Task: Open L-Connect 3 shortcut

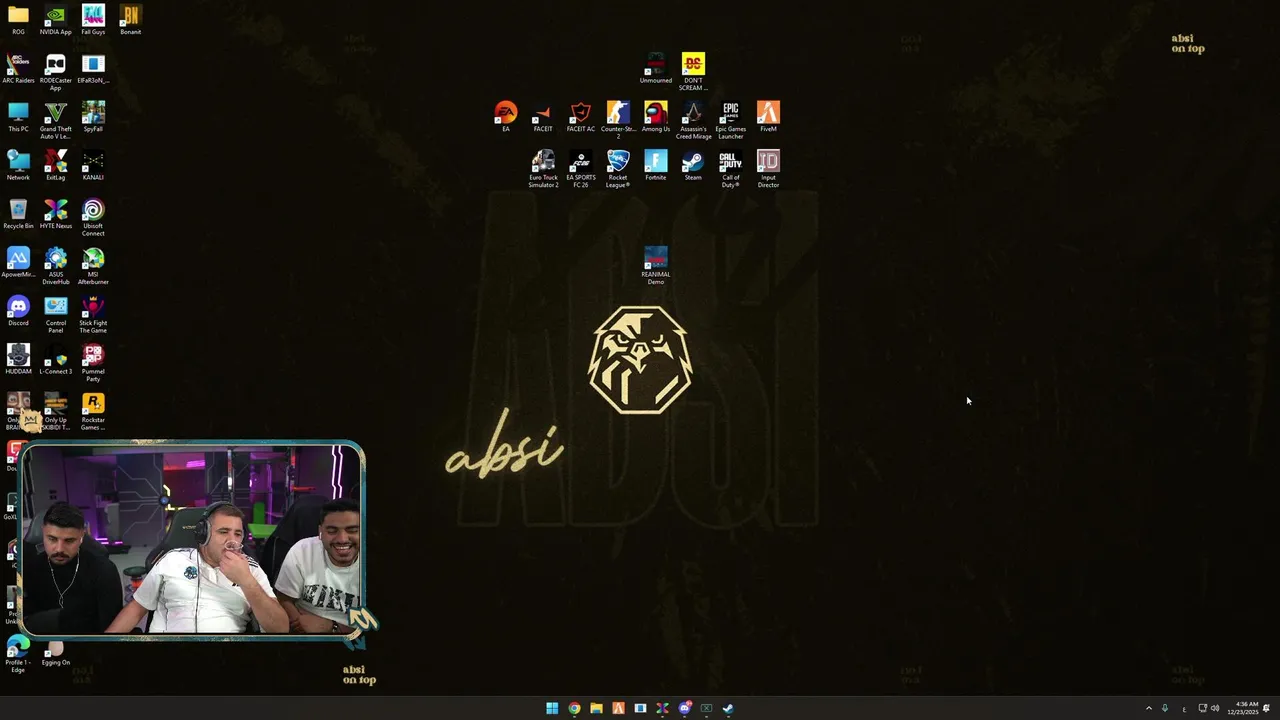Action: pos(55,359)
